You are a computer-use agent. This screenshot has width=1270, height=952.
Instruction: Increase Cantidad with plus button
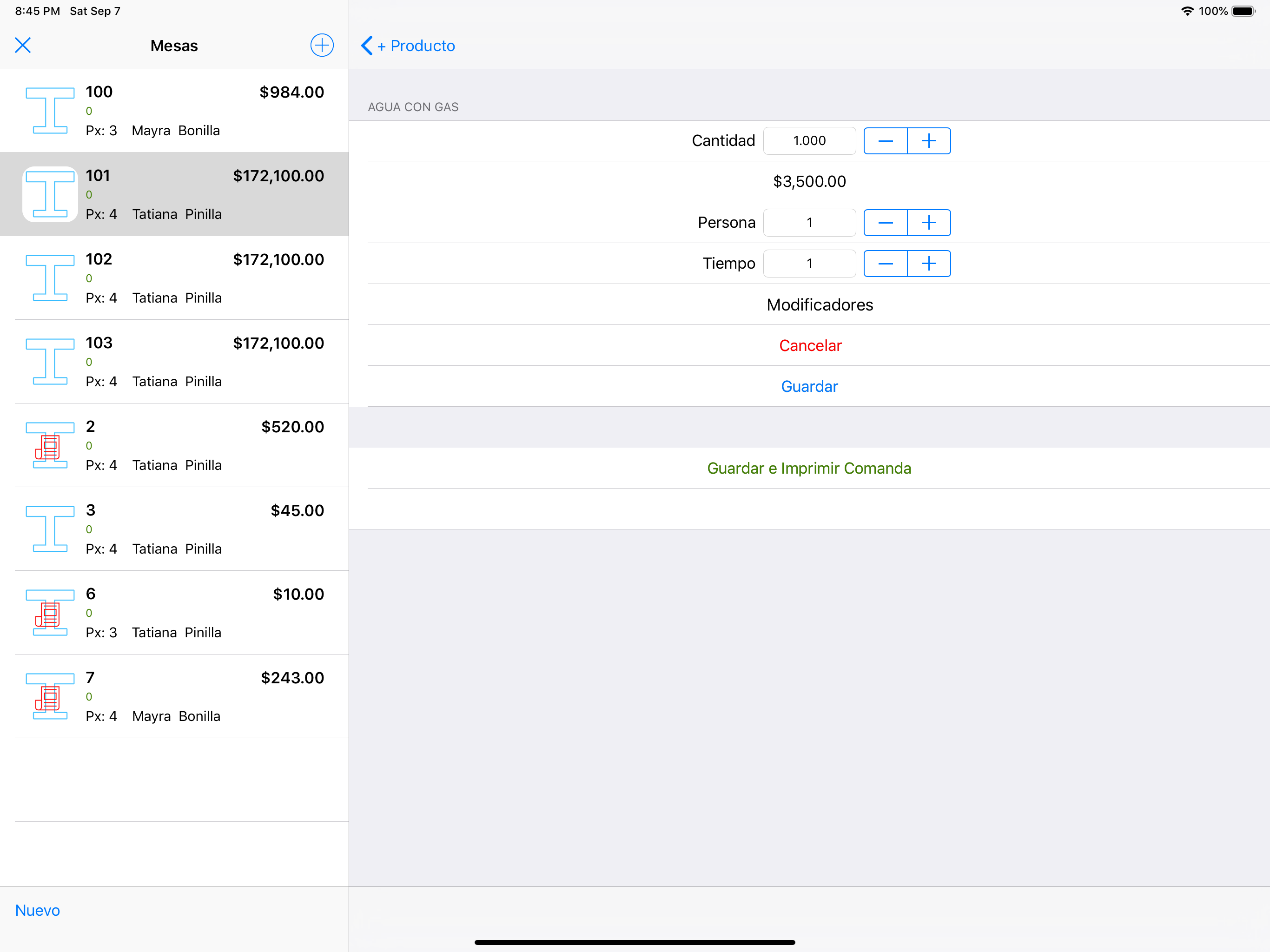pos(929,141)
